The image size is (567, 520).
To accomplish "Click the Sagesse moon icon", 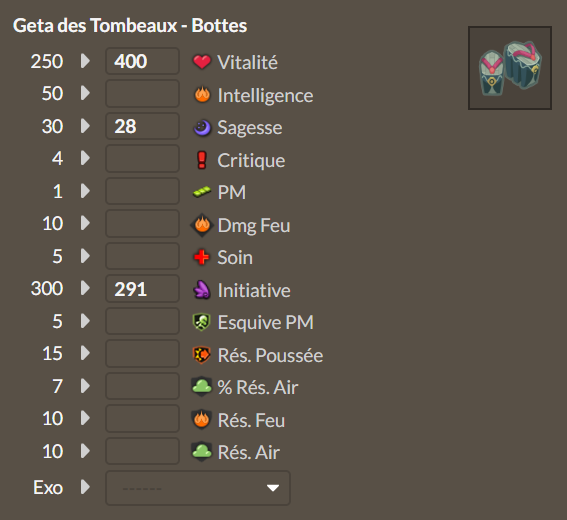I will 202,128.
